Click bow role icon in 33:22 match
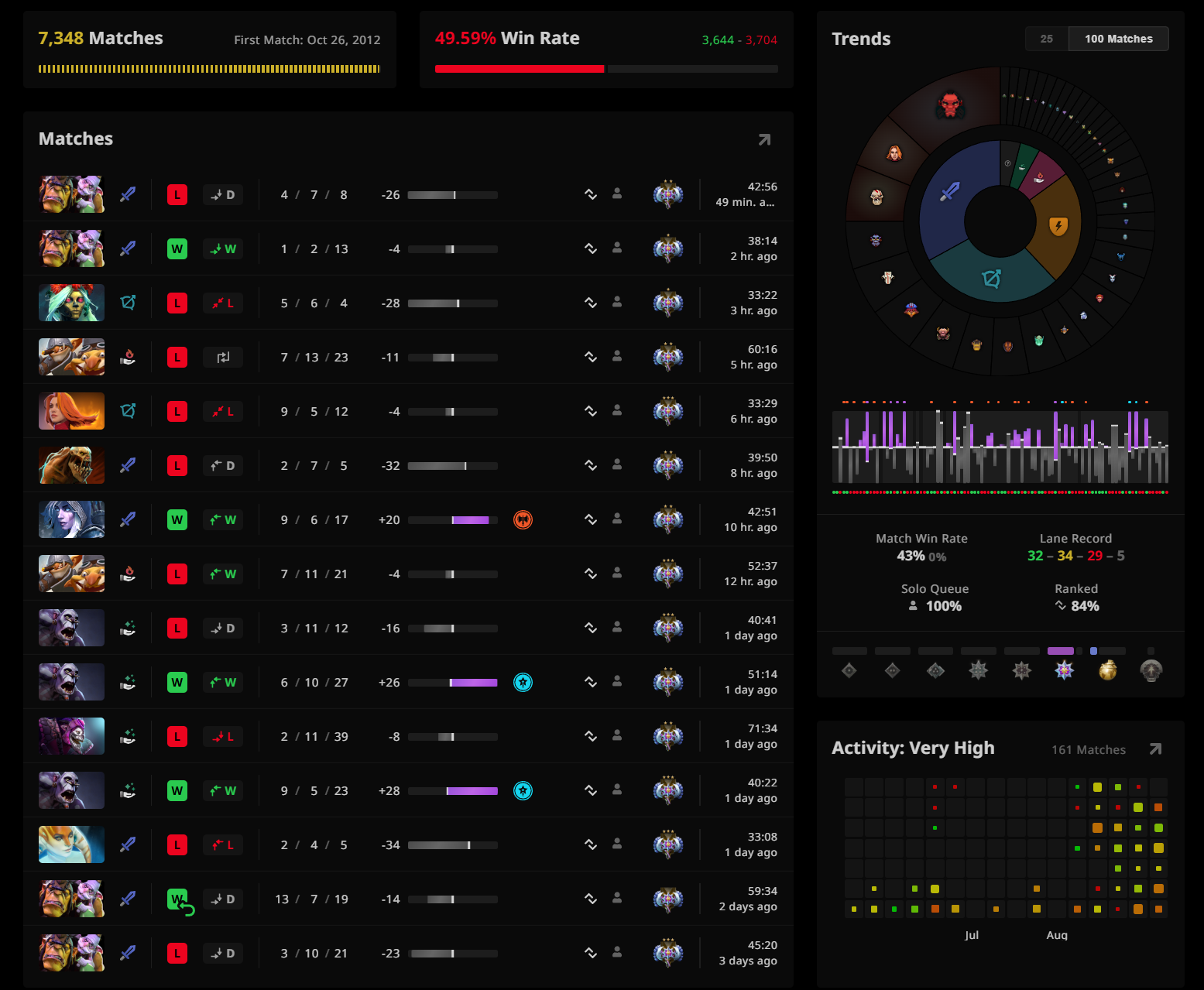The width and height of the screenshot is (1204, 990). pyautogui.click(x=128, y=303)
